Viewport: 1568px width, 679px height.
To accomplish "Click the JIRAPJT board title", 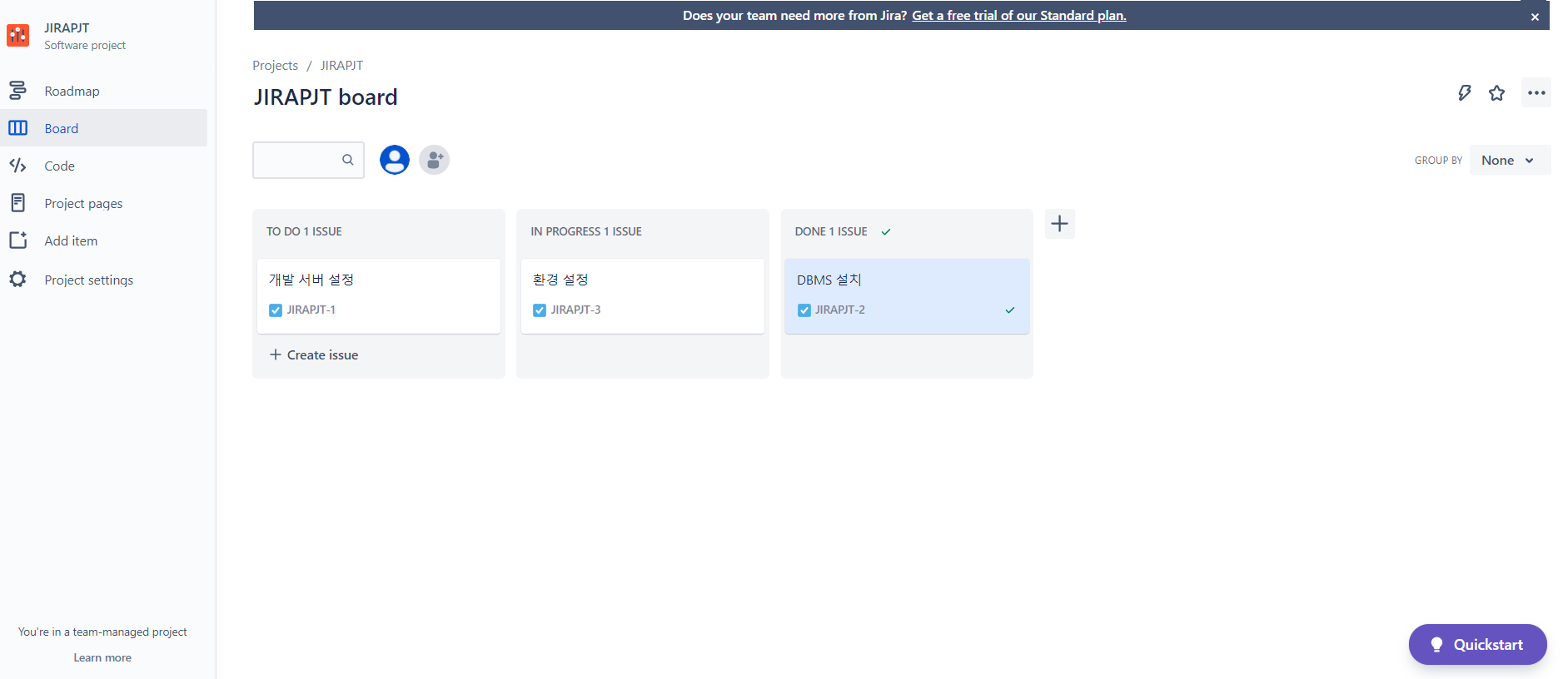I will (x=326, y=97).
